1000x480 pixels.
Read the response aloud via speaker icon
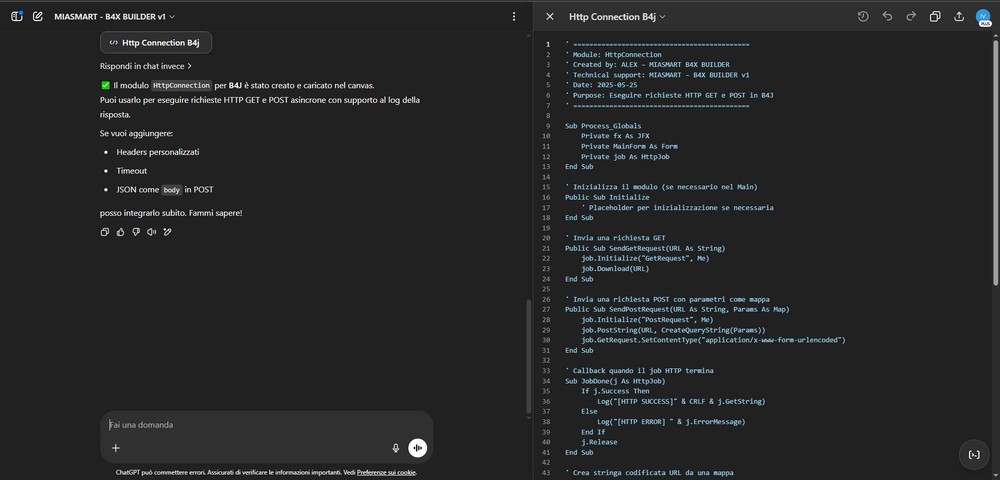(x=152, y=232)
